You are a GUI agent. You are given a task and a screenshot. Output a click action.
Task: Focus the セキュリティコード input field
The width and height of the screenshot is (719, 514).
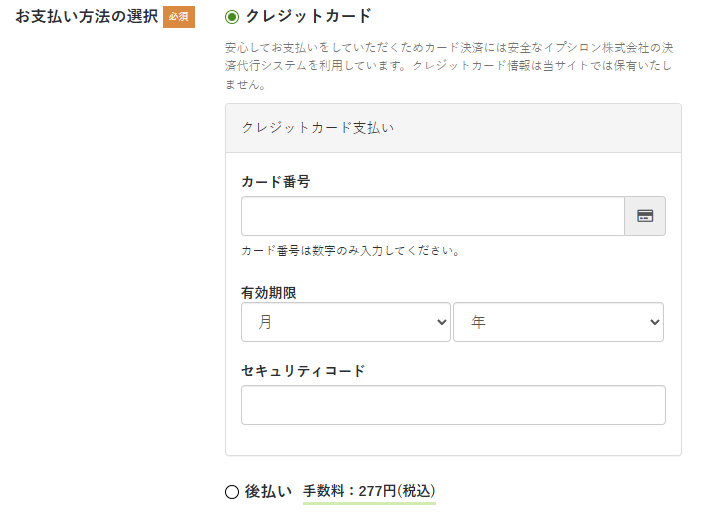point(454,405)
